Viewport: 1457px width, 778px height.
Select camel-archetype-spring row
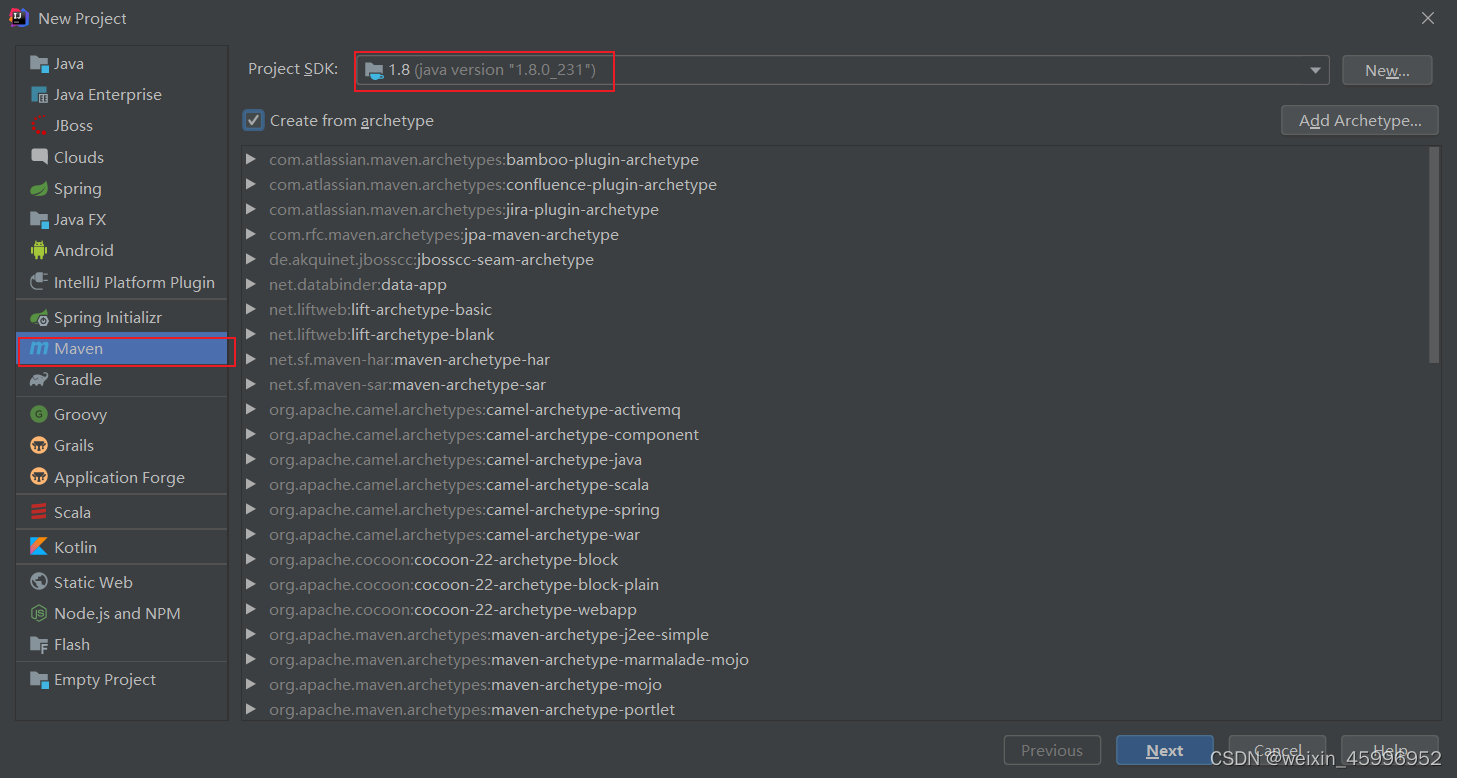(834, 509)
